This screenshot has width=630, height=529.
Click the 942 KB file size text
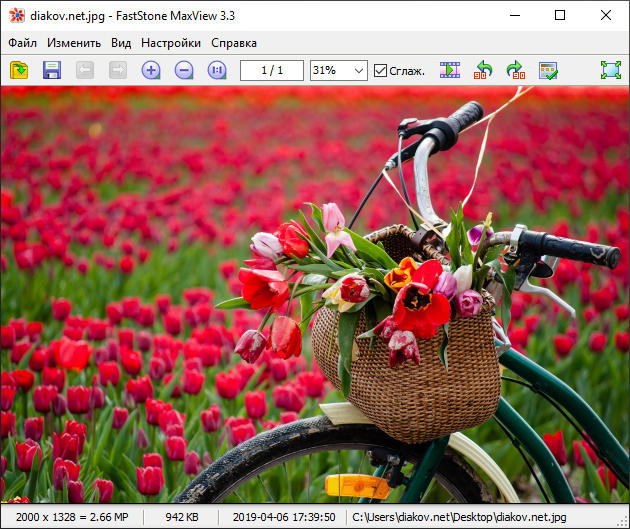[x=182, y=517]
